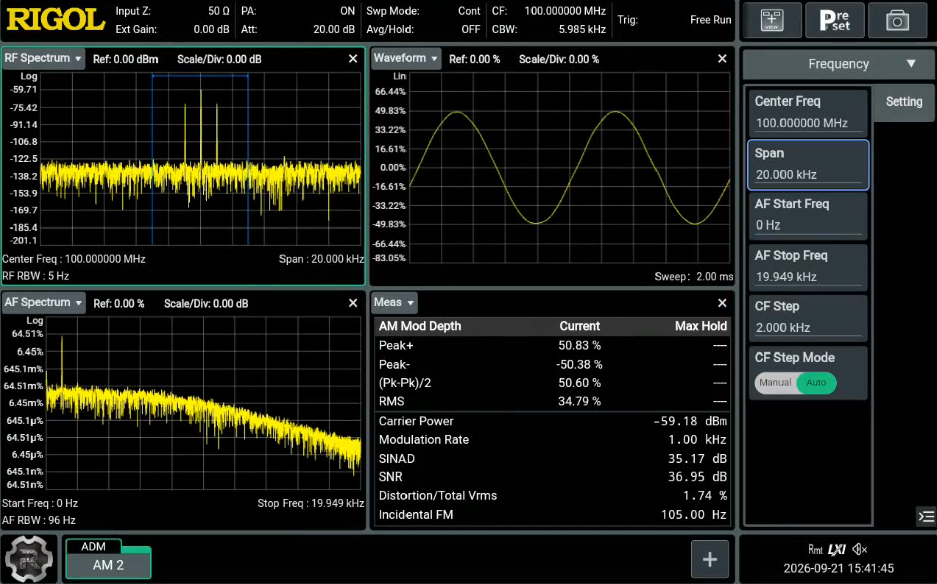Edit the AF Start Freq field
This screenshot has width=937, height=584.
coord(808,215)
